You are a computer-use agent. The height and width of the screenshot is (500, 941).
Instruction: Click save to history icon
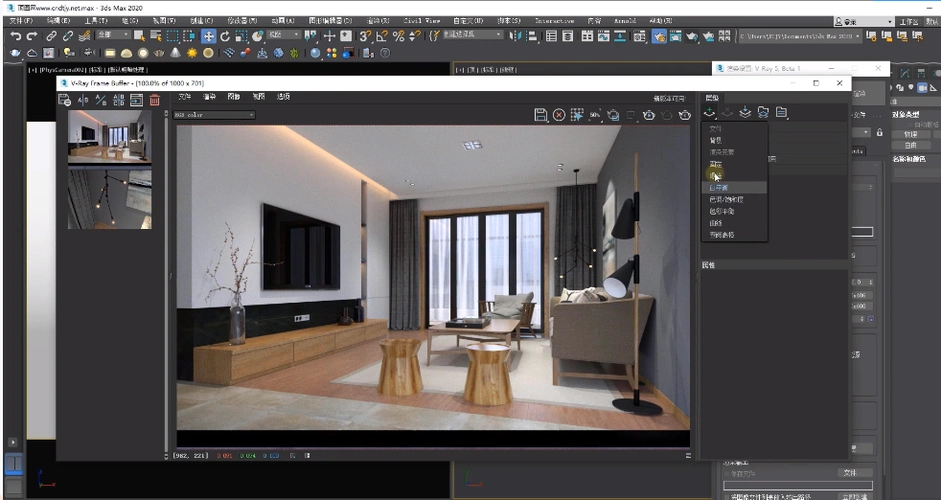coord(64,100)
